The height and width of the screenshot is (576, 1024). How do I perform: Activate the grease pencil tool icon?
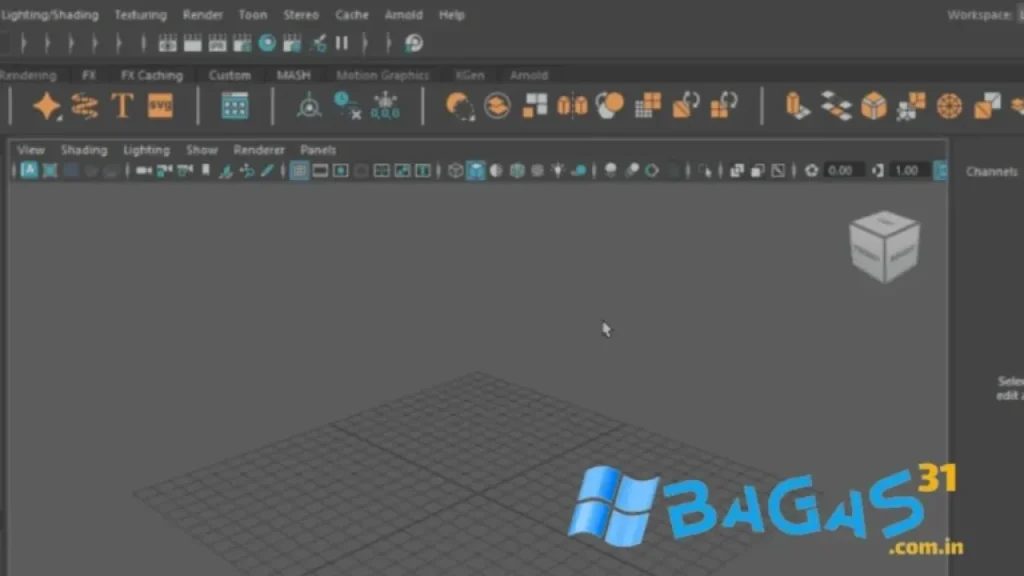tap(267, 170)
